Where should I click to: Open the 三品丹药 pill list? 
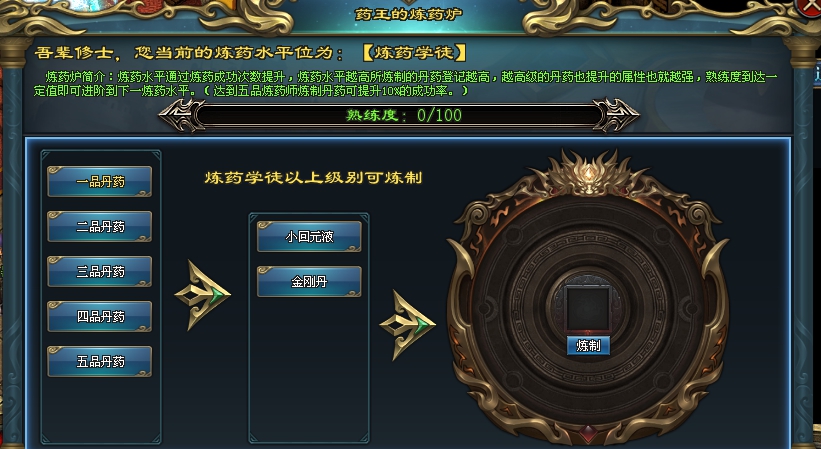99,272
